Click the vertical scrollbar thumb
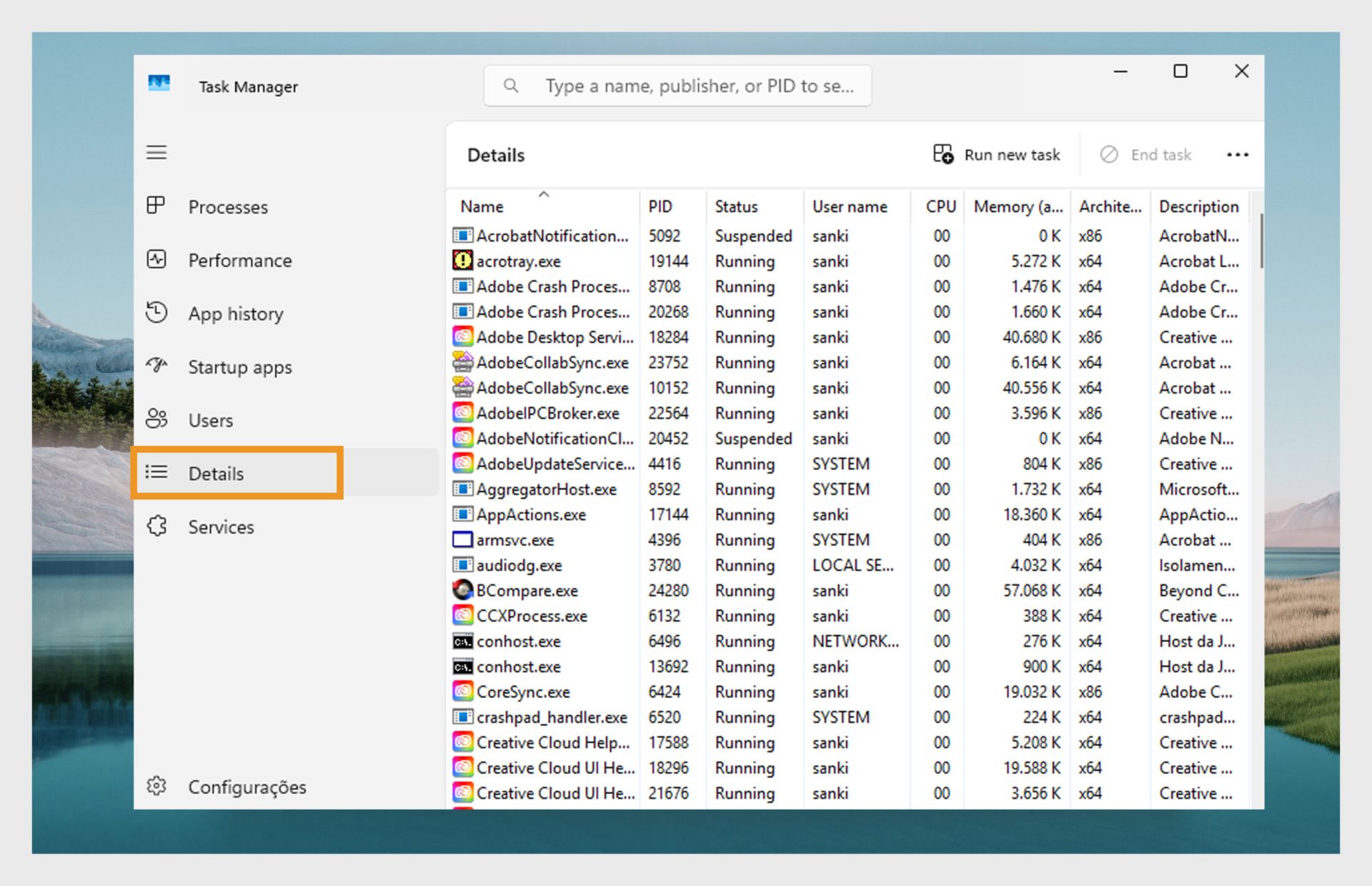The height and width of the screenshot is (886, 1372). tap(1261, 240)
